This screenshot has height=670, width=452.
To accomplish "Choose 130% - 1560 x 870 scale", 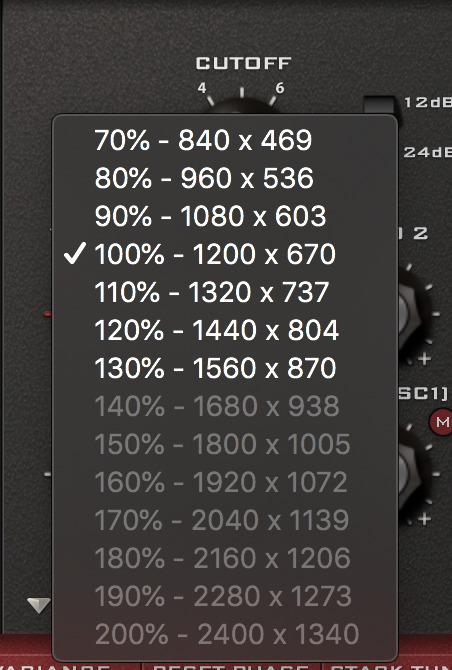I will click(225, 368).
